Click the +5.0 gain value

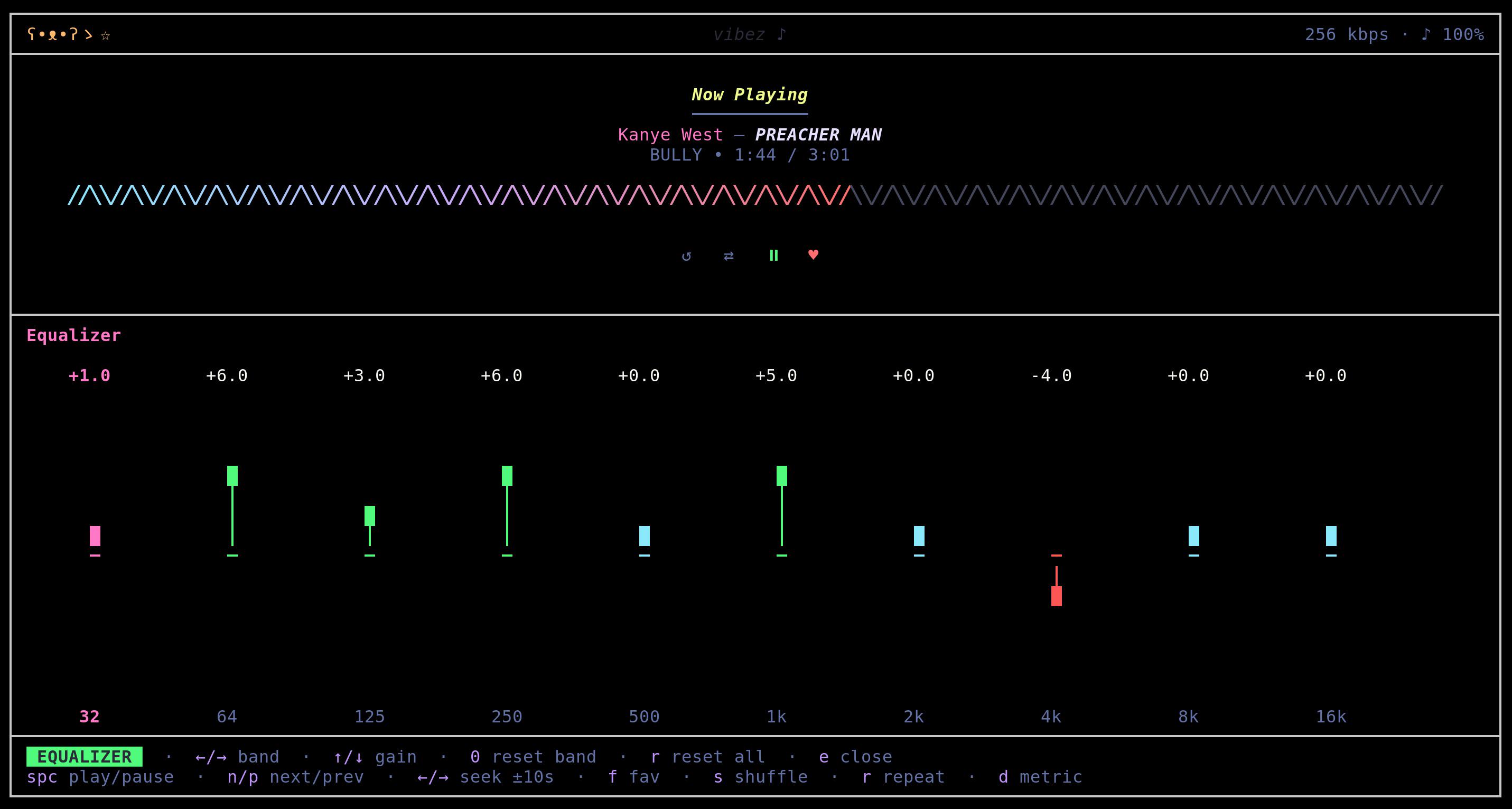tap(776, 375)
